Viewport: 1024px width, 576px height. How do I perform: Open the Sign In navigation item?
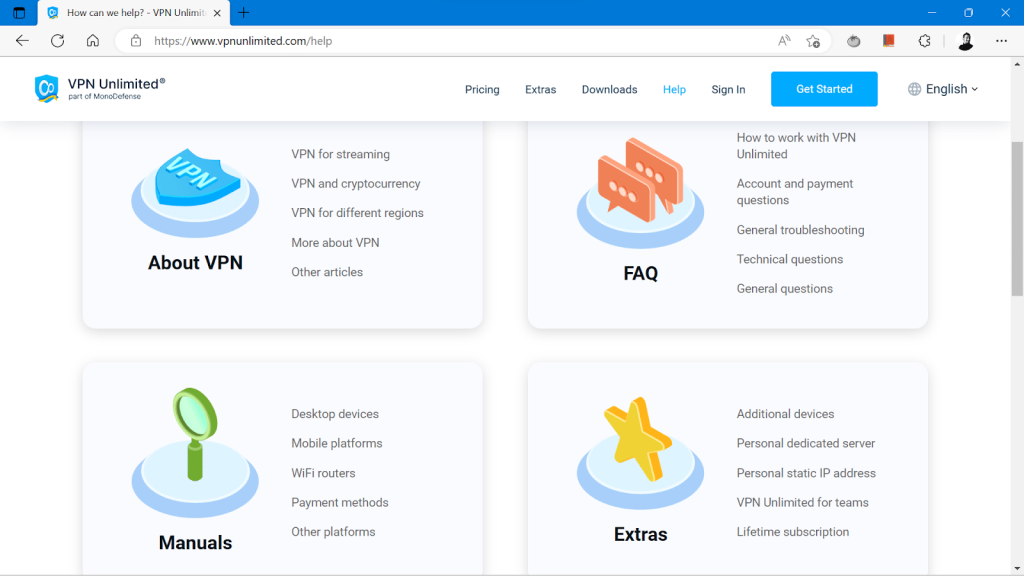click(728, 89)
